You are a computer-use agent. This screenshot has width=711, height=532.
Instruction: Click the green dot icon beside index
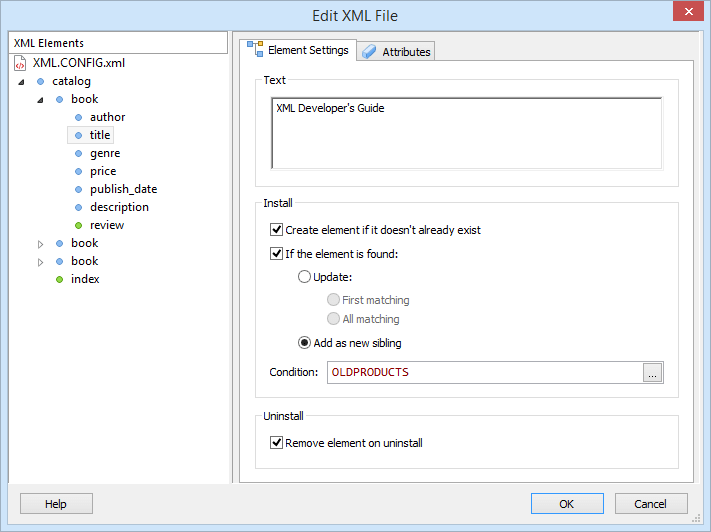point(59,279)
